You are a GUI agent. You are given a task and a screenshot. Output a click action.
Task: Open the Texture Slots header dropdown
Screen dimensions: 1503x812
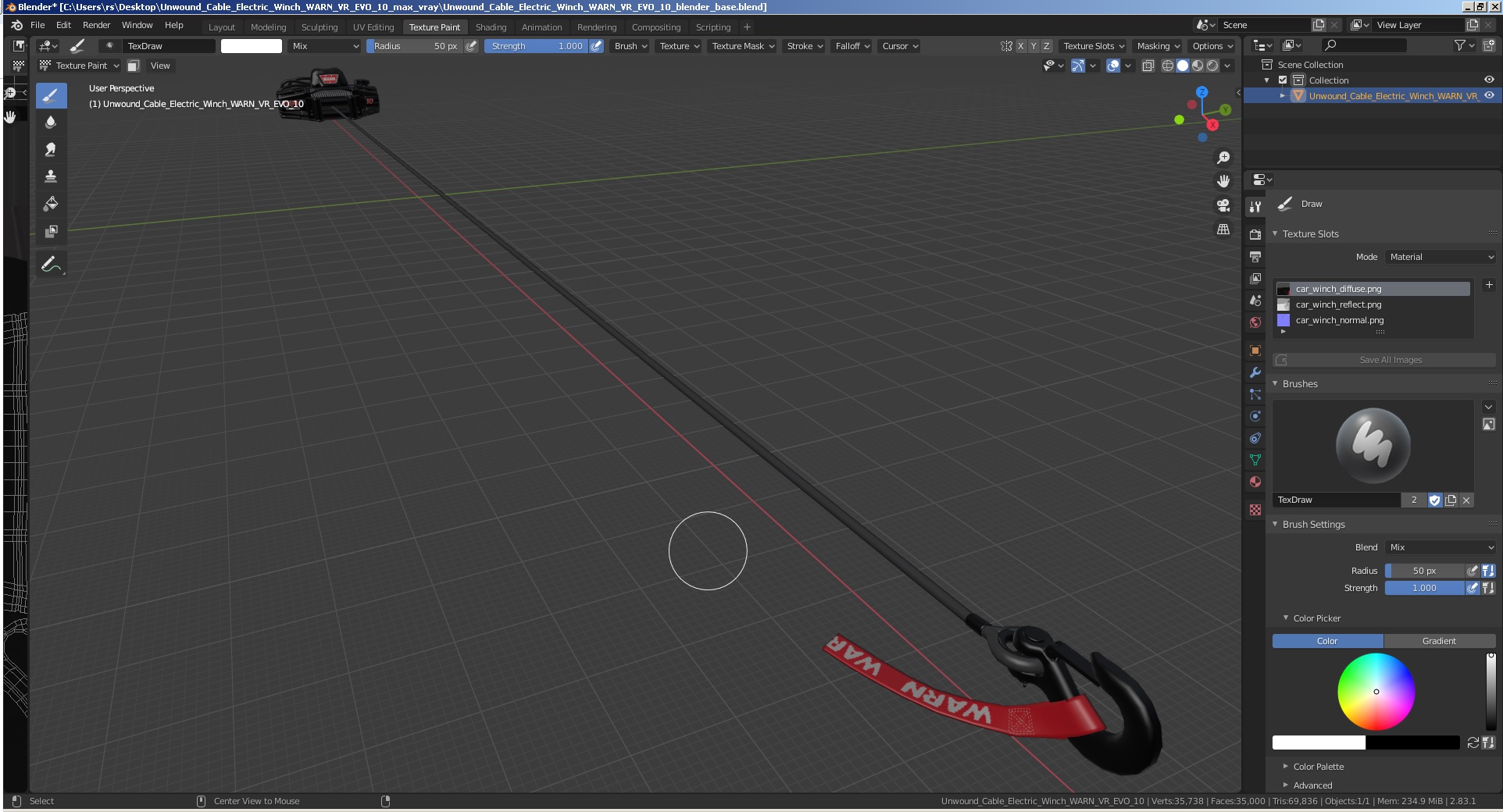click(1094, 46)
